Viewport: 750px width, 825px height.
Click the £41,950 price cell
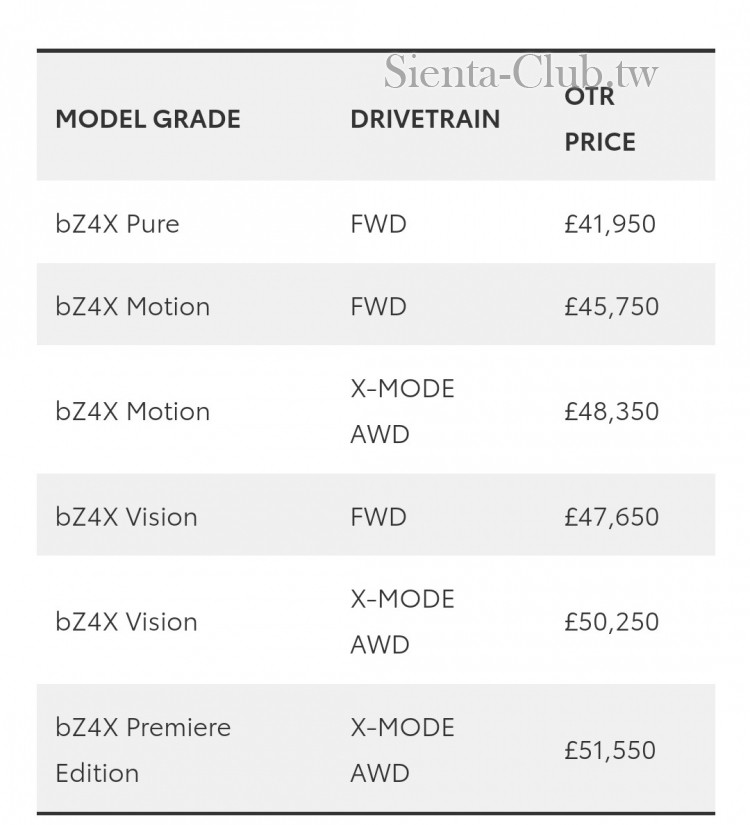click(x=610, y=223)
